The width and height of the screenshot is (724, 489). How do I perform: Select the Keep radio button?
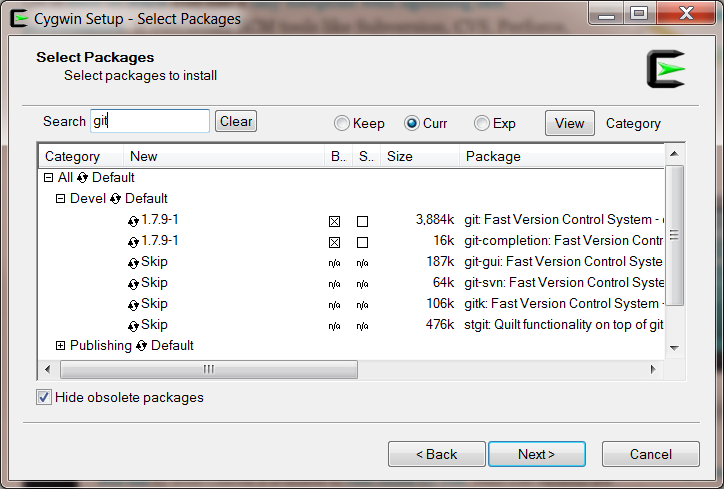[341, 123]
